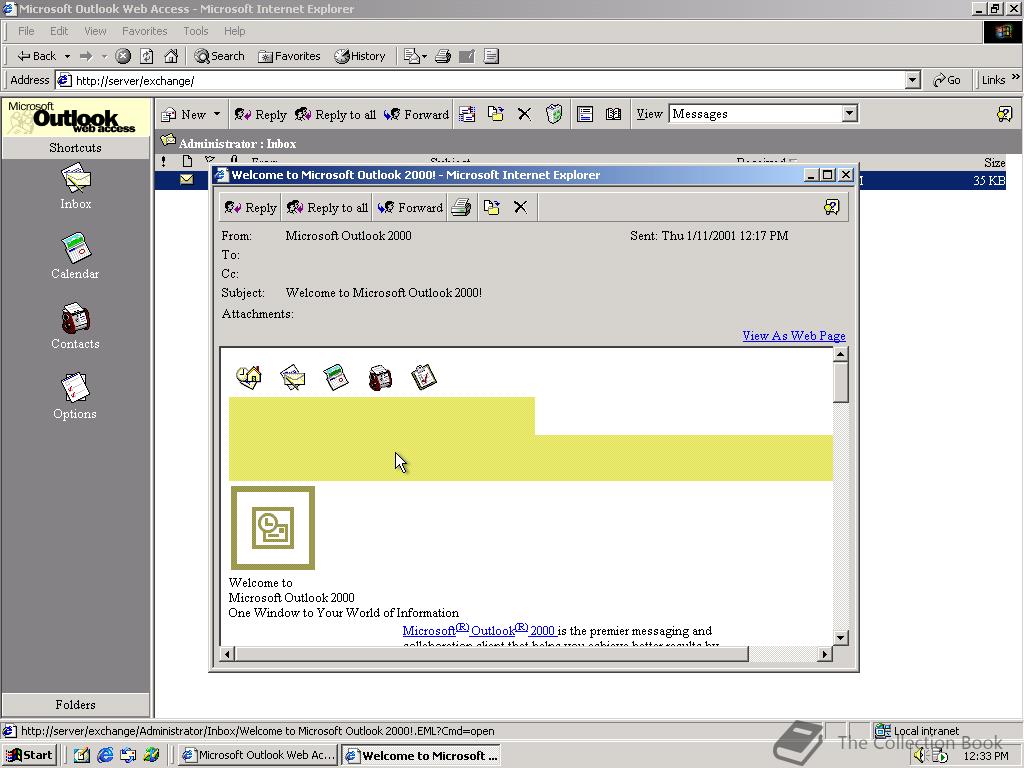Click Move/Copy icon in message window toolbar
This screenshot has width=1024, height=768.
492,208
